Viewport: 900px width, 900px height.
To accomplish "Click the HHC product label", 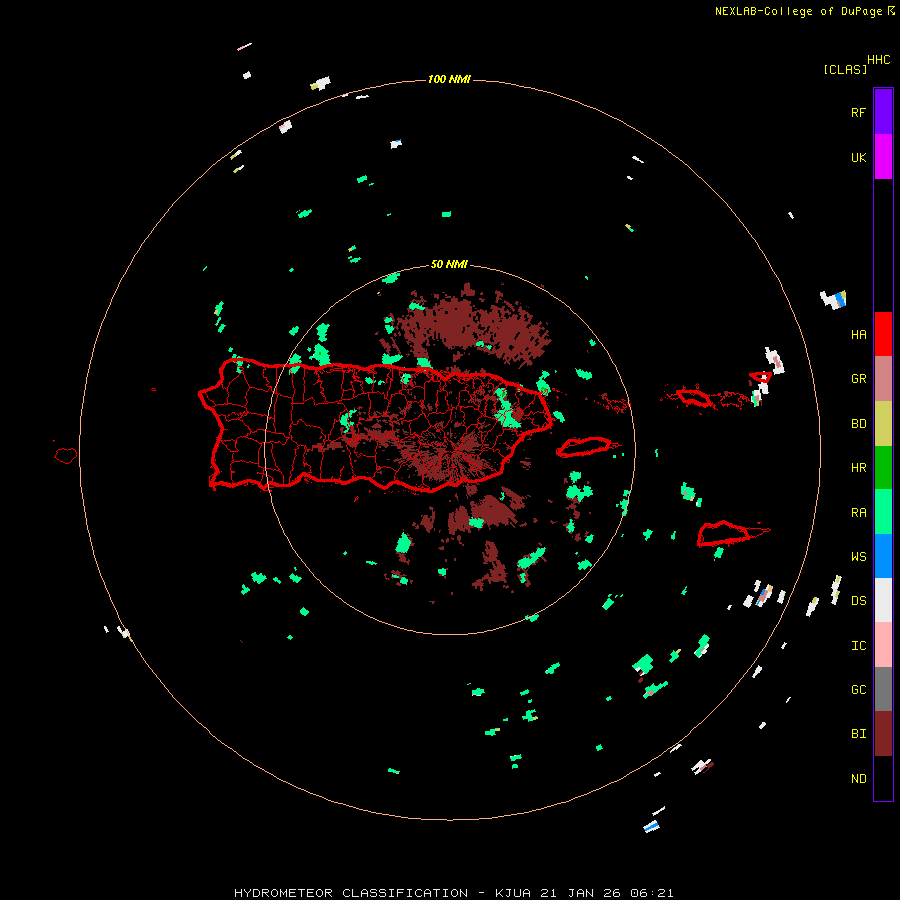I will 878,60.
